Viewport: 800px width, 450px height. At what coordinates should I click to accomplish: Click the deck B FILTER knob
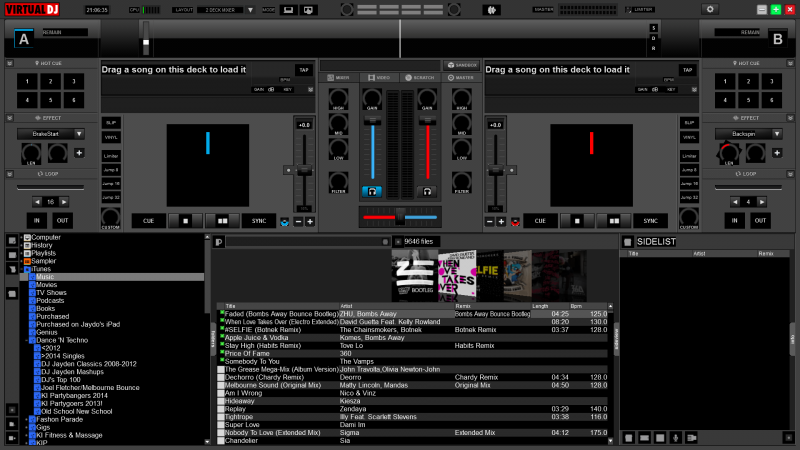[x=462, y=182]
